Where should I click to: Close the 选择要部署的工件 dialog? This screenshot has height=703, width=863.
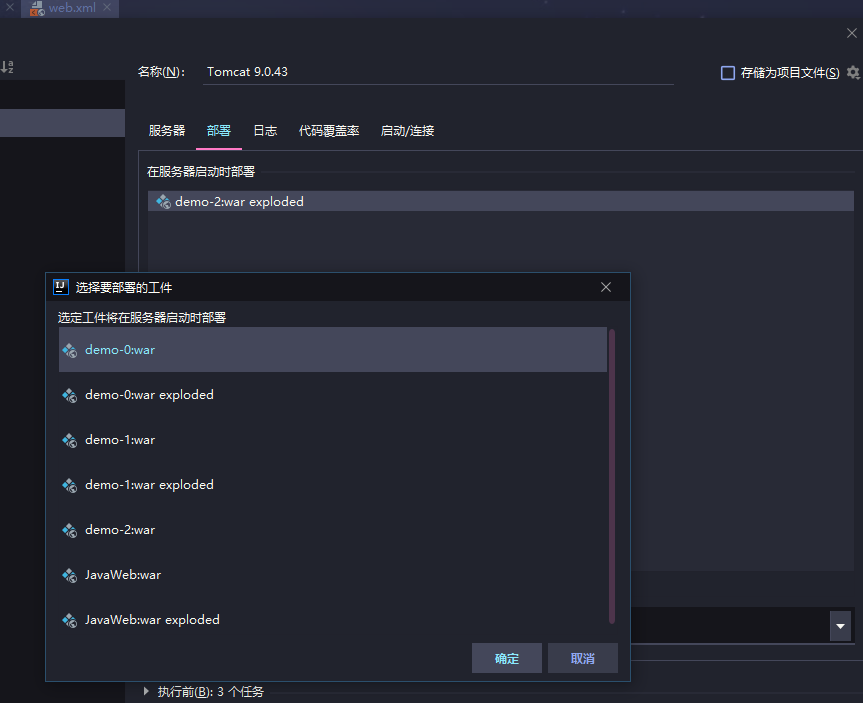click(x=605, y=287)
